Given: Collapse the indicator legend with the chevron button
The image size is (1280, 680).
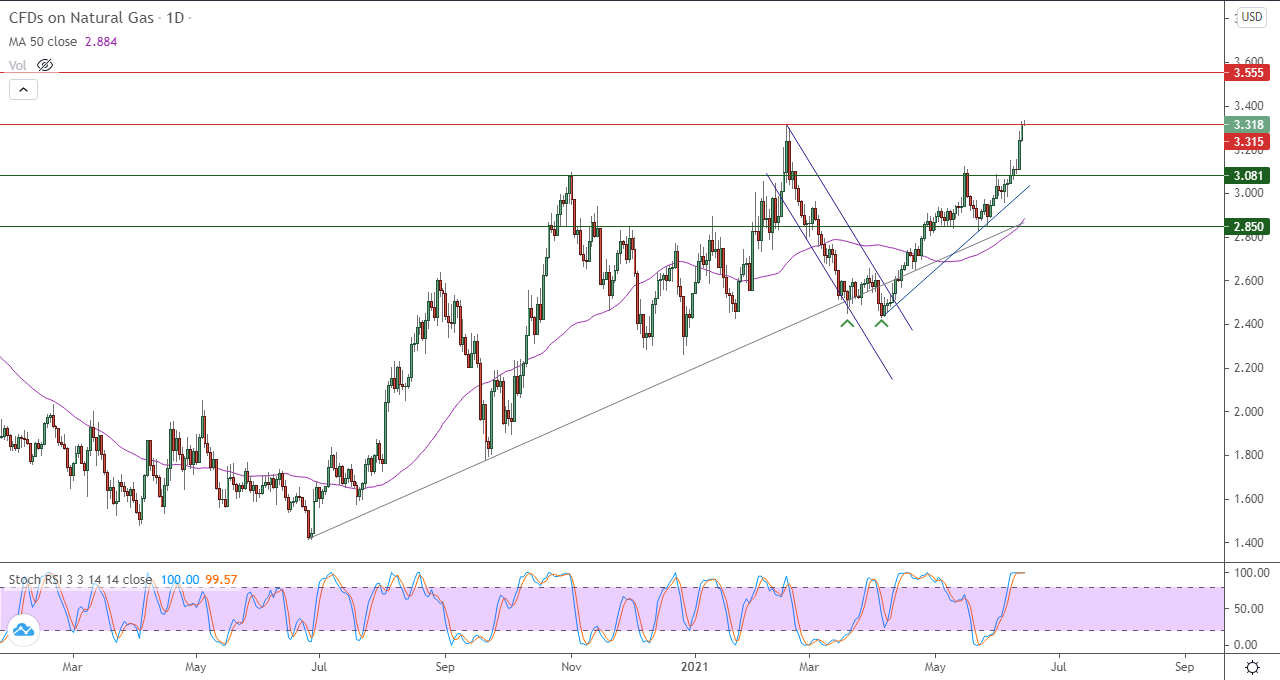Looking at the screenshot, I should pyautogui.click(x=24, y=89).
